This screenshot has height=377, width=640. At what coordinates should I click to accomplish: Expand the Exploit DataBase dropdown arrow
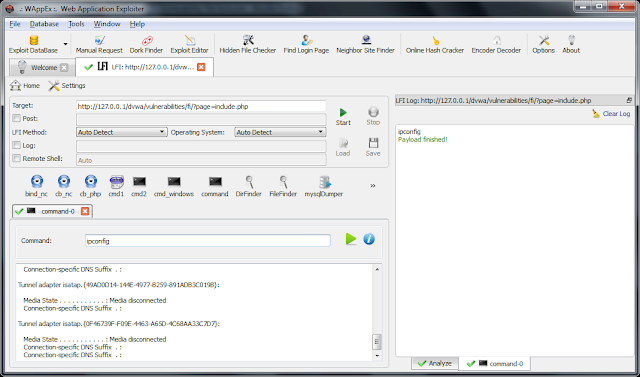coord(65,44)
